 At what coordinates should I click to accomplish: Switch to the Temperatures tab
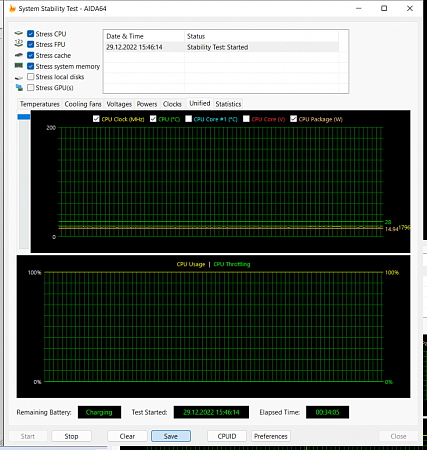pos(40,104)
